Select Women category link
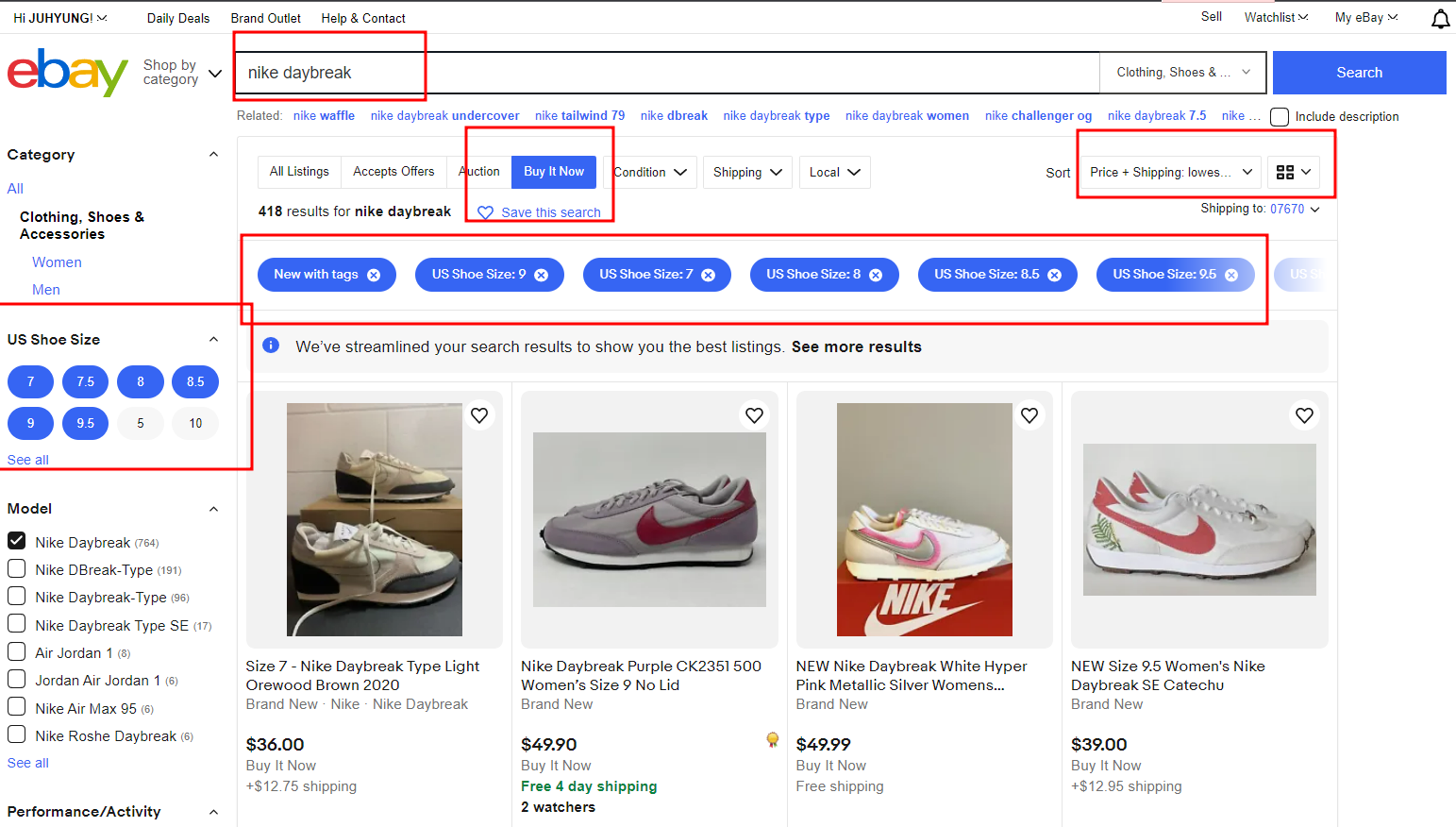 (57, 262)
